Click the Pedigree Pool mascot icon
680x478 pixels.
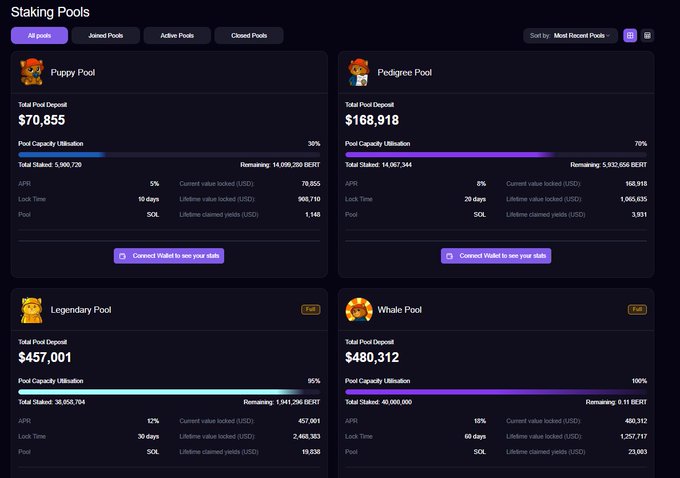point(359,72)
